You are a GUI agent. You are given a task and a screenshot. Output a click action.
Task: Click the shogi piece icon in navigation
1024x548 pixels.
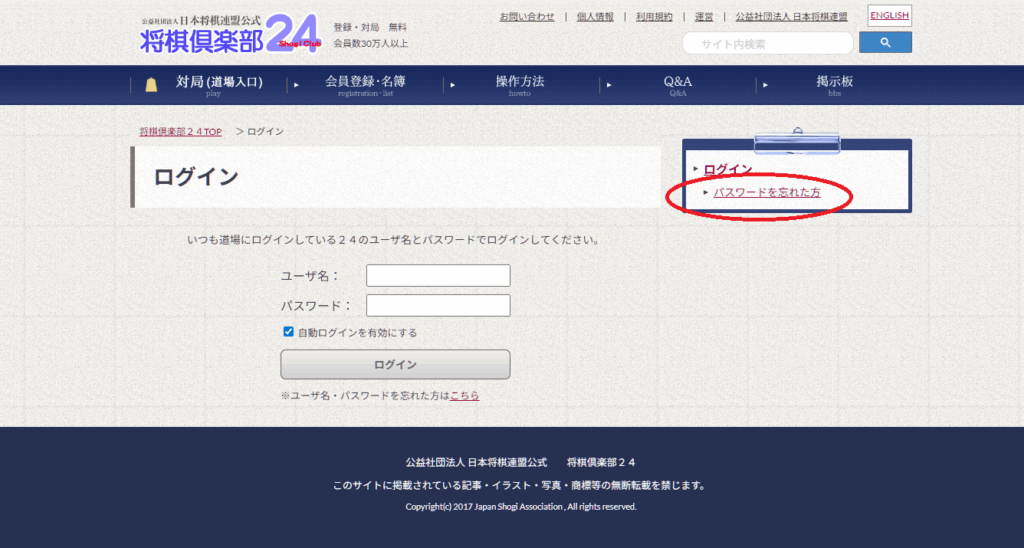151,85
